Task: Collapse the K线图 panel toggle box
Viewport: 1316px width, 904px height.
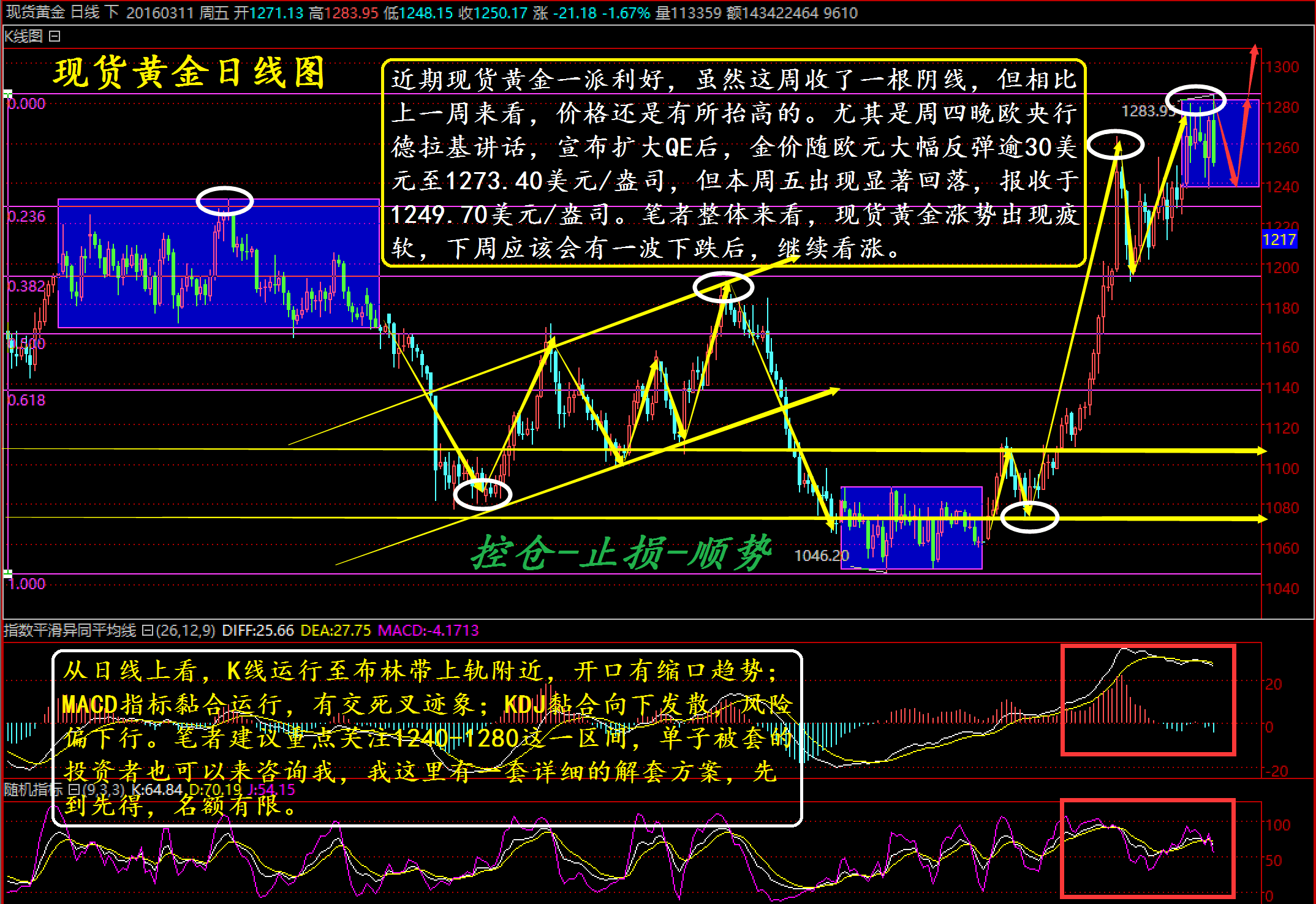Action: click(55, 37)
